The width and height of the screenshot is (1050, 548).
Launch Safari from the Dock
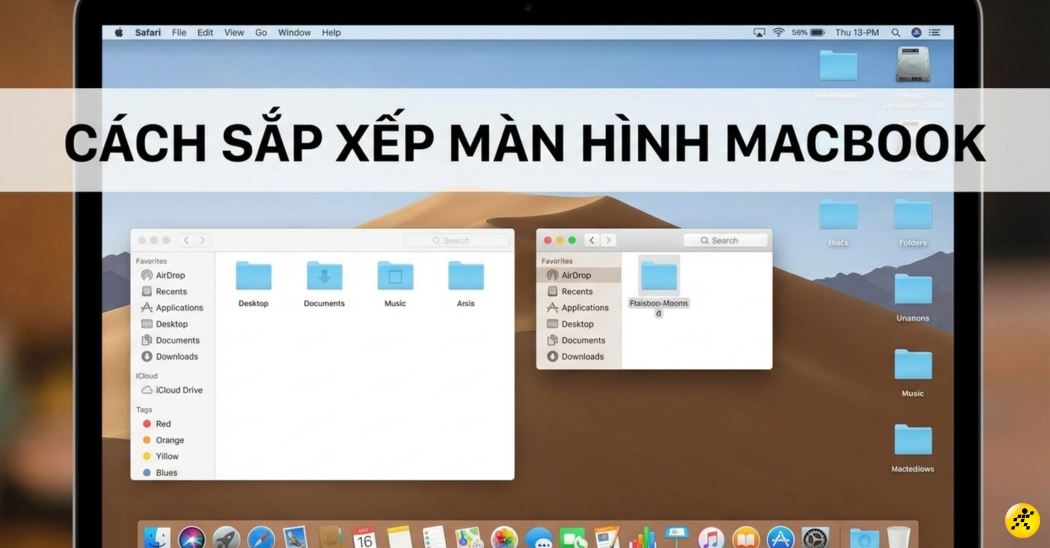click(261, 539)
